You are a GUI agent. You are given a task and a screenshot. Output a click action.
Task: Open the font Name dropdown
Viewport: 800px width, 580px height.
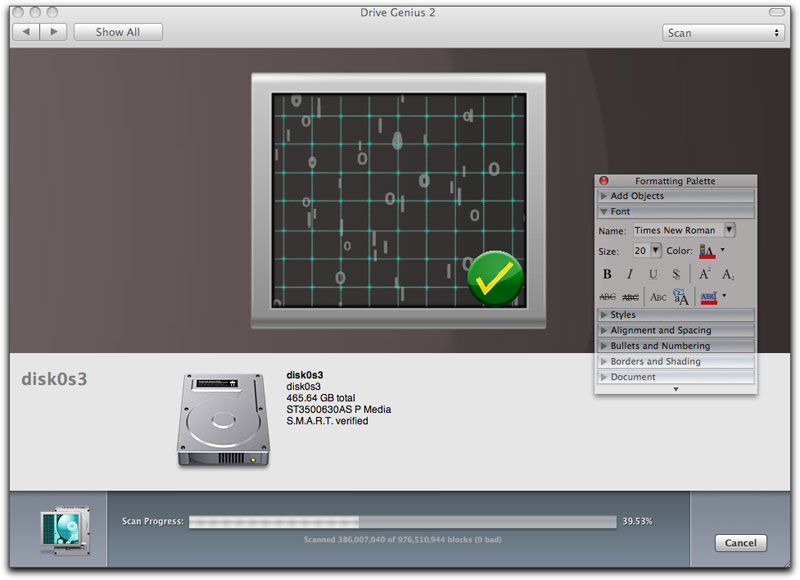click(x=729, y=230)
